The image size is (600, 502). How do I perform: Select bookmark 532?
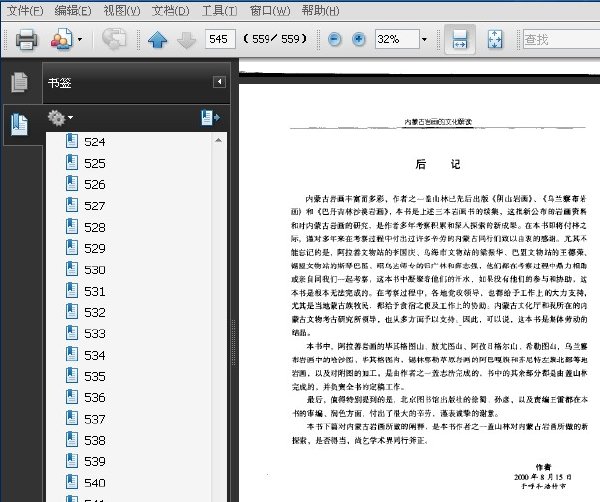[95, 312]
